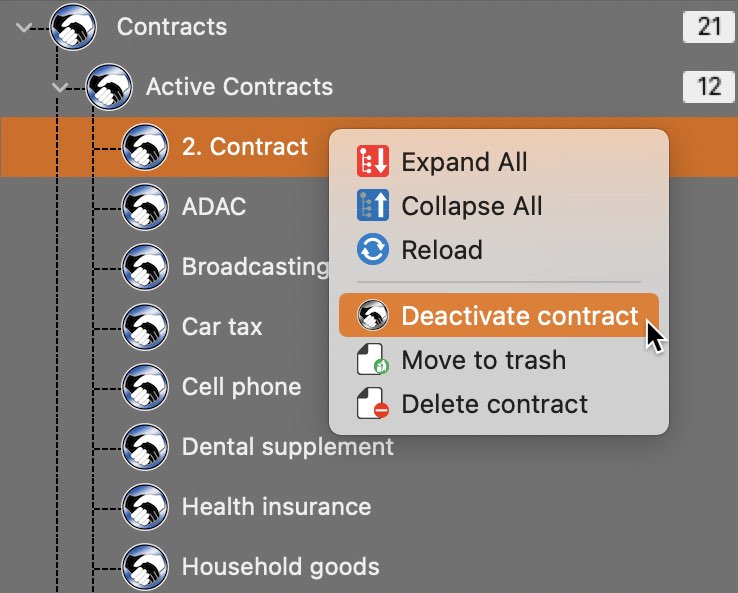Collapse the Active Contracts node chevron
The width and height of the screenshot is (738, 593).
pyautogui.click(x=60, y=87)
